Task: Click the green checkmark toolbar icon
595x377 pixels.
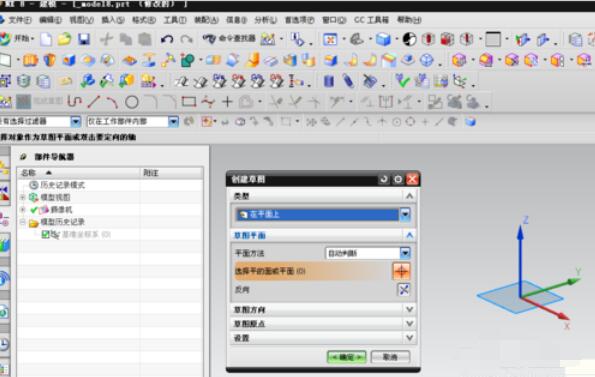Action: point(402,80)
